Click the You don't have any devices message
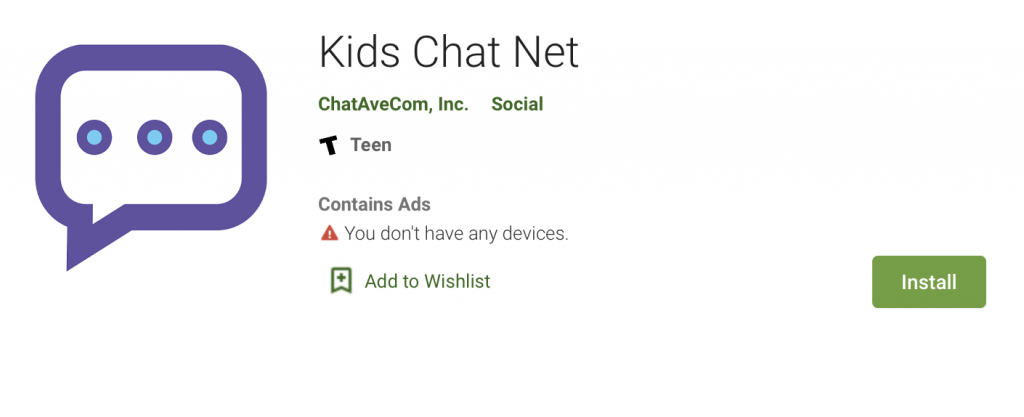Image resolution: width=1024 pixels, height=417 pixels. [456, 233]
